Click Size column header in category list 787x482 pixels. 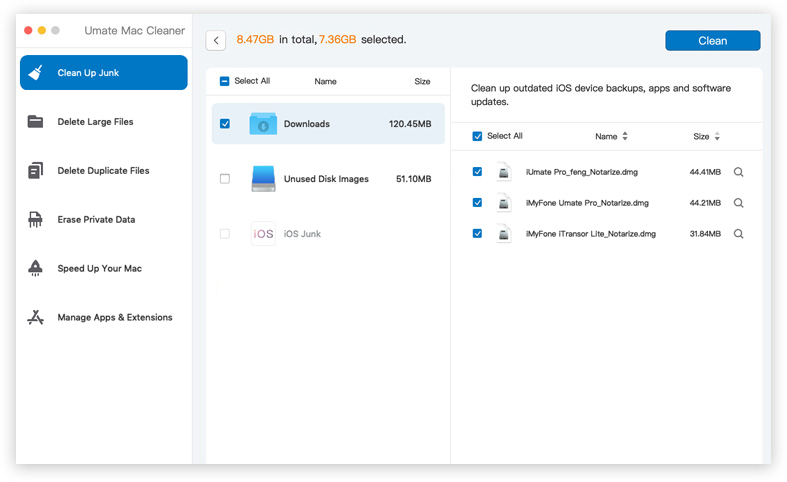tap(422, 81)
